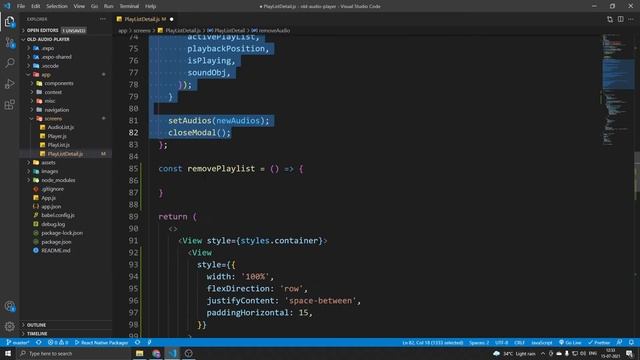The image size is (640, 360).
Task: Click the VS Code taskbar icon
Action: 172,353
